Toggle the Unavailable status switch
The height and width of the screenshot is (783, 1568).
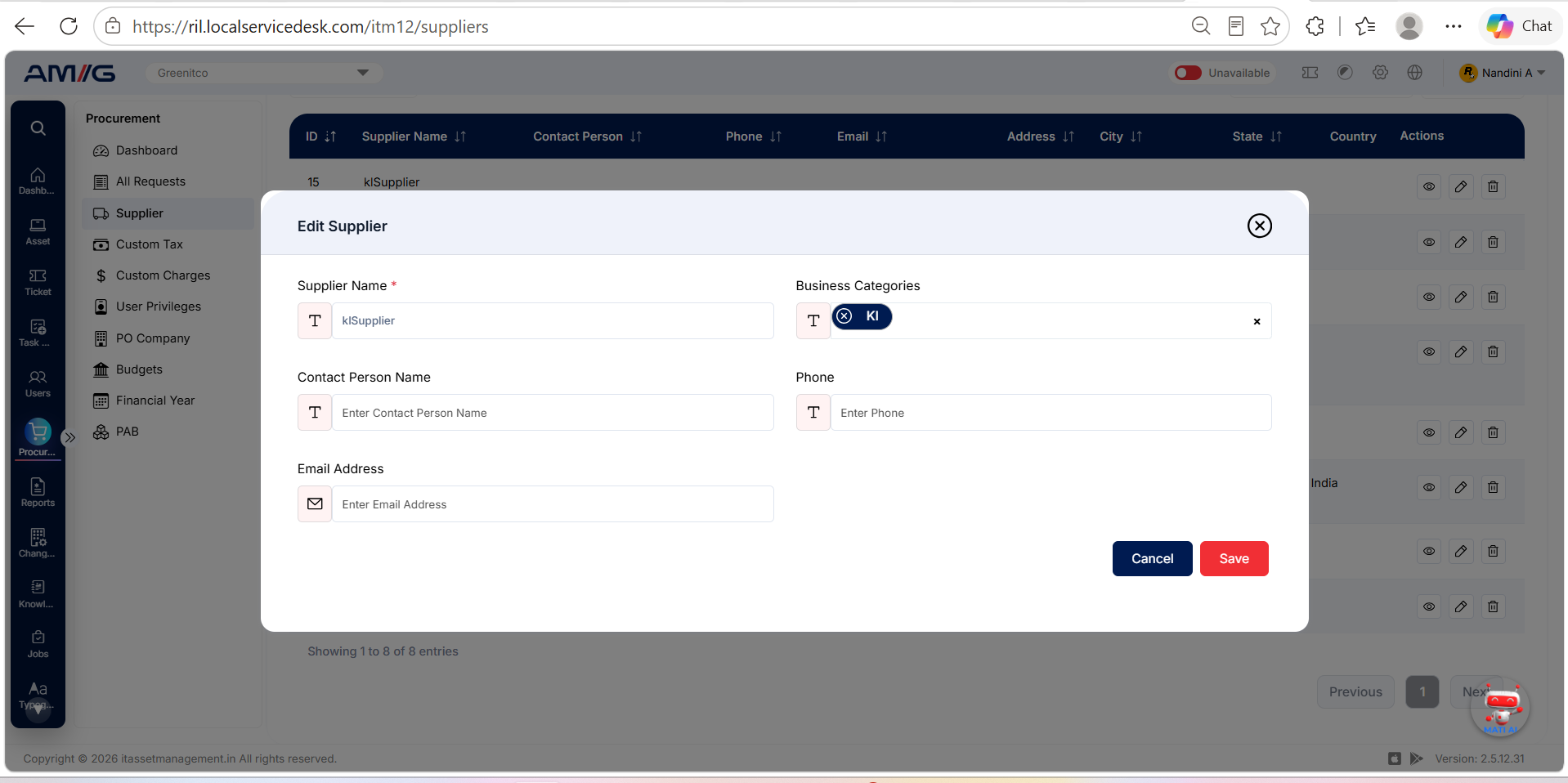click(1188, 73)
